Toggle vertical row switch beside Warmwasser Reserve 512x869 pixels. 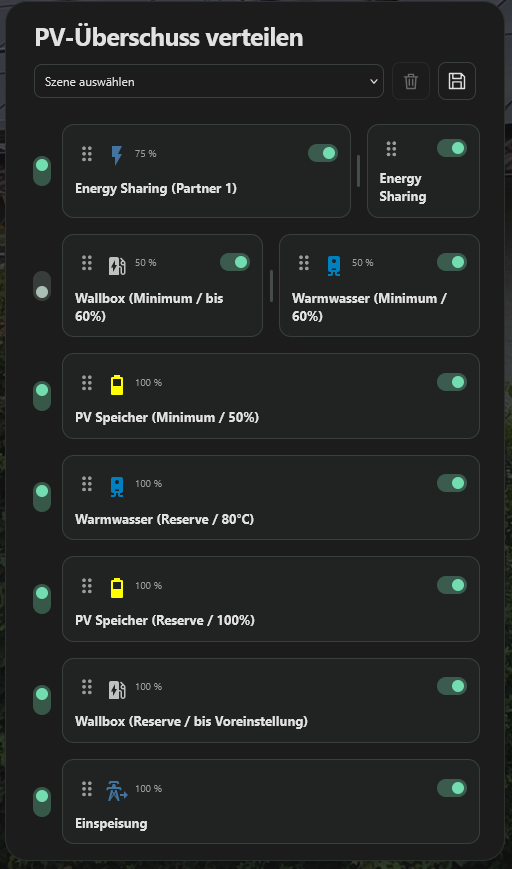pos(42,497)
